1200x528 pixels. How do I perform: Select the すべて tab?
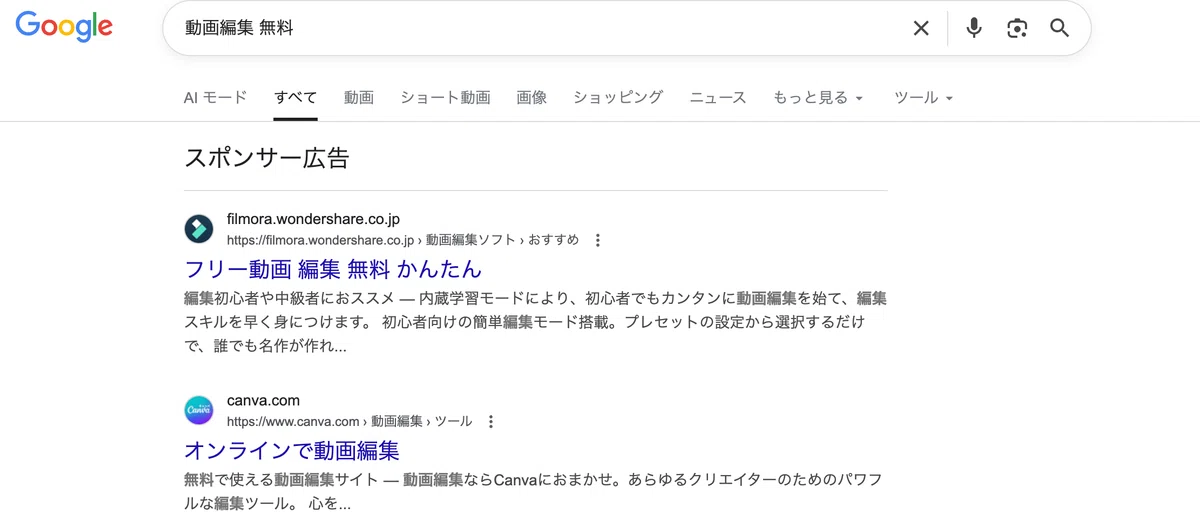coord(296,97)
